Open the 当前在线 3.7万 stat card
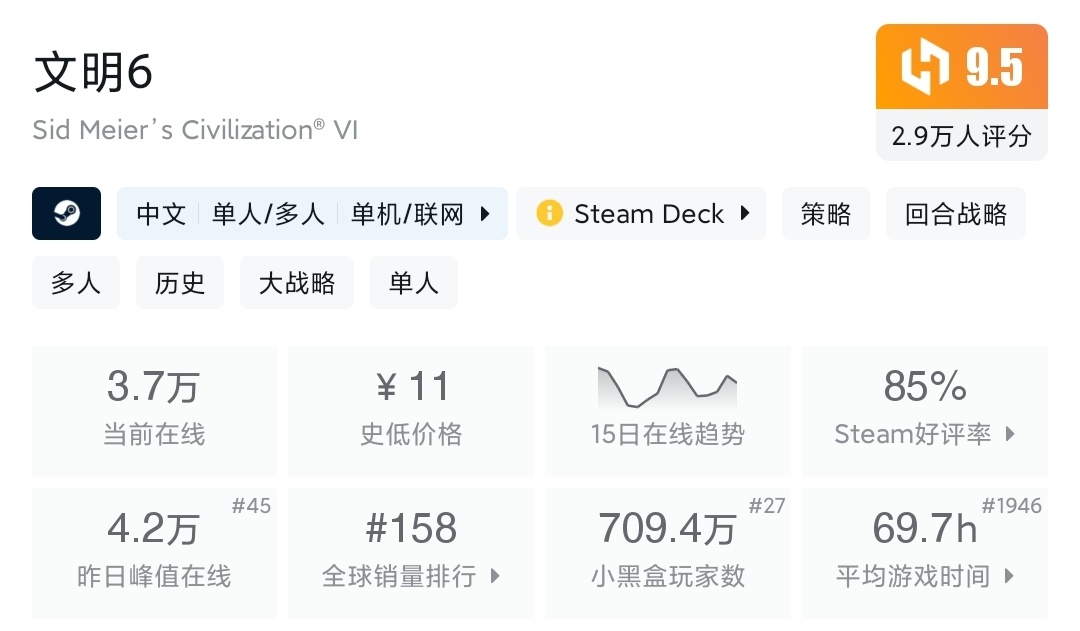The image size is (1080, 631). click(154, 410)
